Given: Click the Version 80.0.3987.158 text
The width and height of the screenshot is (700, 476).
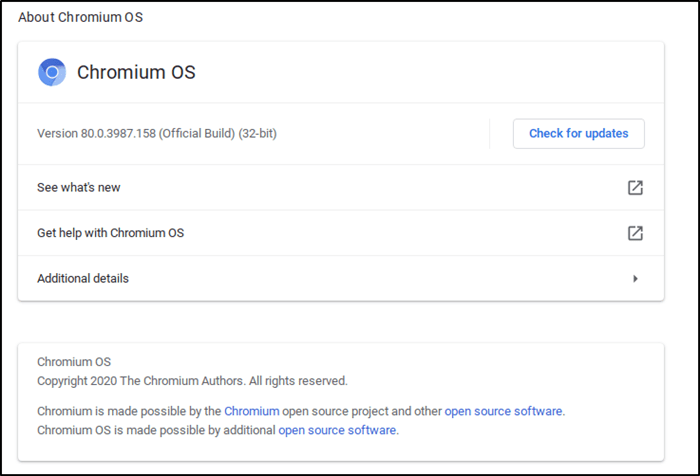Looking at the screenshot, I should tap(96, 133).
